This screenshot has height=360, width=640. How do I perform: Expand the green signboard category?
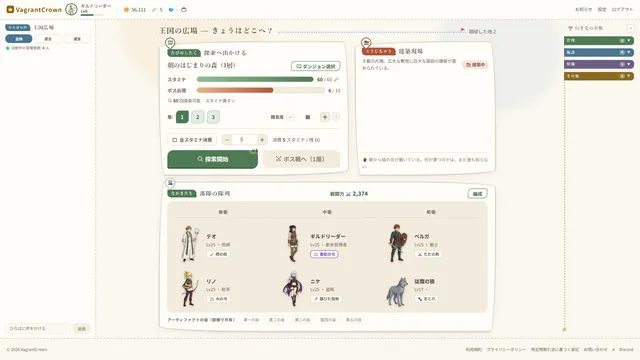pos(598,40)
